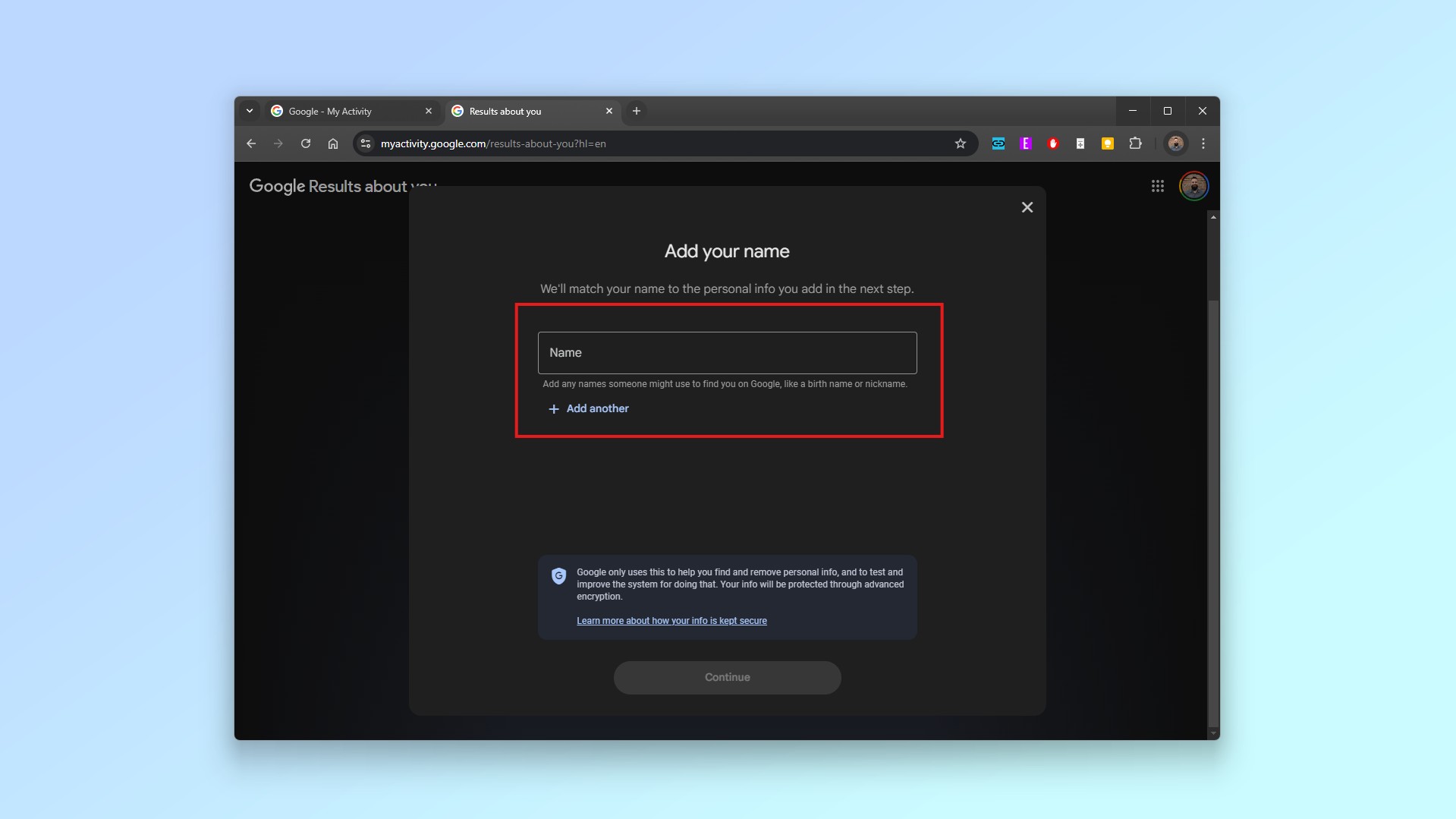Open a new browser tab
Image resolution: width=1456 pixels, height=819 pixels.
pyautogui.click(x=637, y=111)
